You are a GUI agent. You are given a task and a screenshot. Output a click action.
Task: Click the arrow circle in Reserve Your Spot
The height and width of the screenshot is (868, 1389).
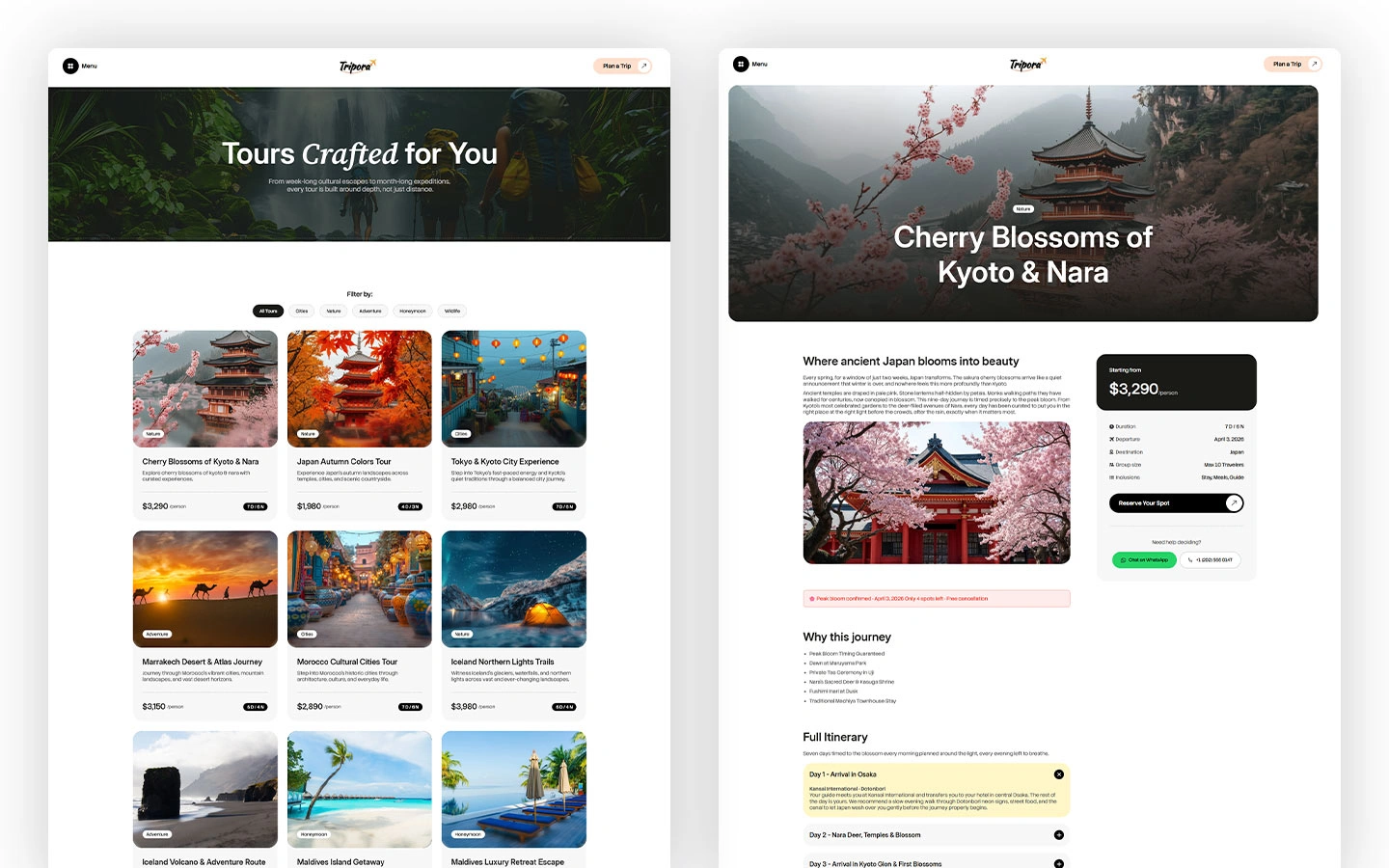[x=1233, y=502]
